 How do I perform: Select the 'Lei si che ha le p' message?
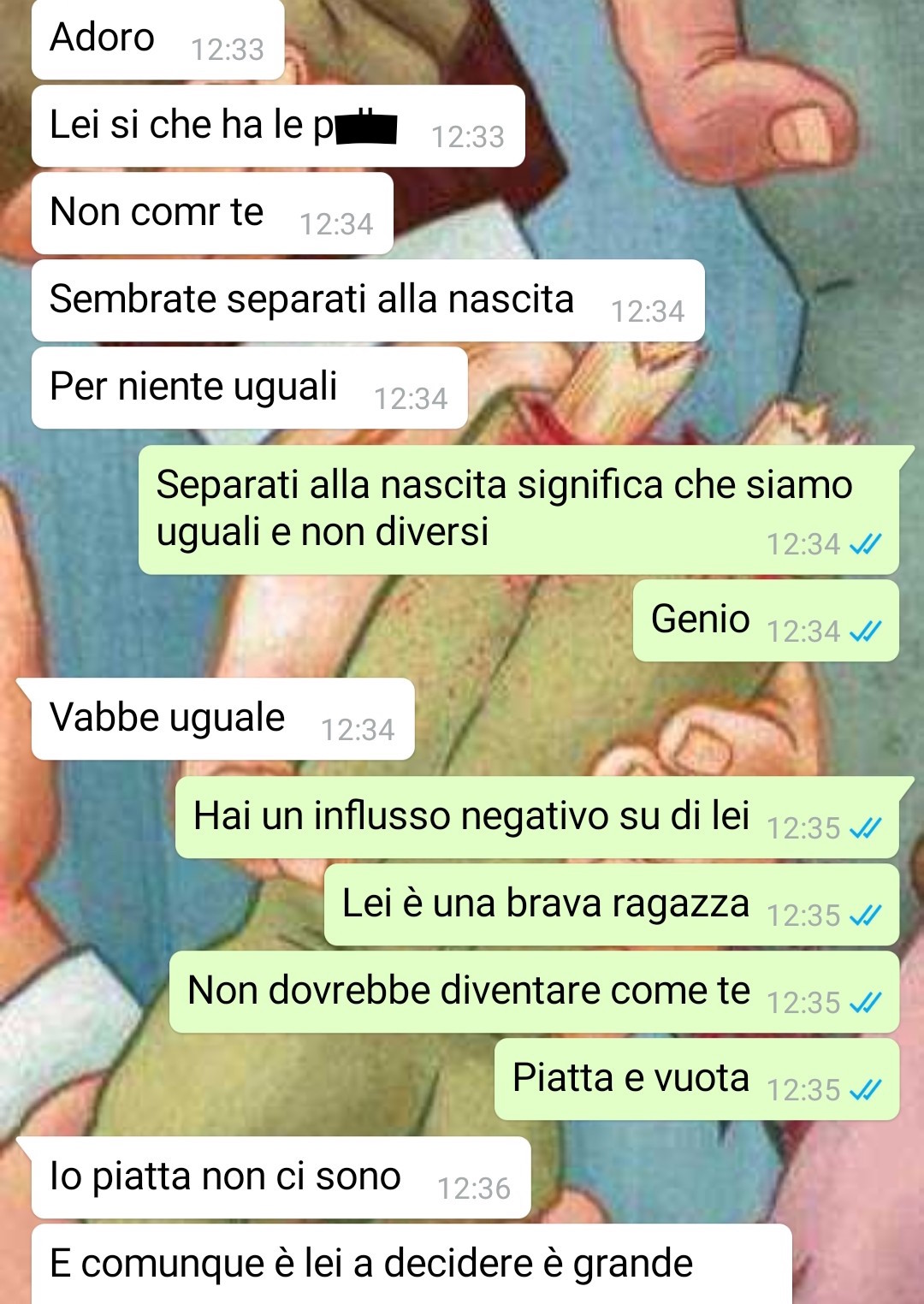tap(278, 126)
